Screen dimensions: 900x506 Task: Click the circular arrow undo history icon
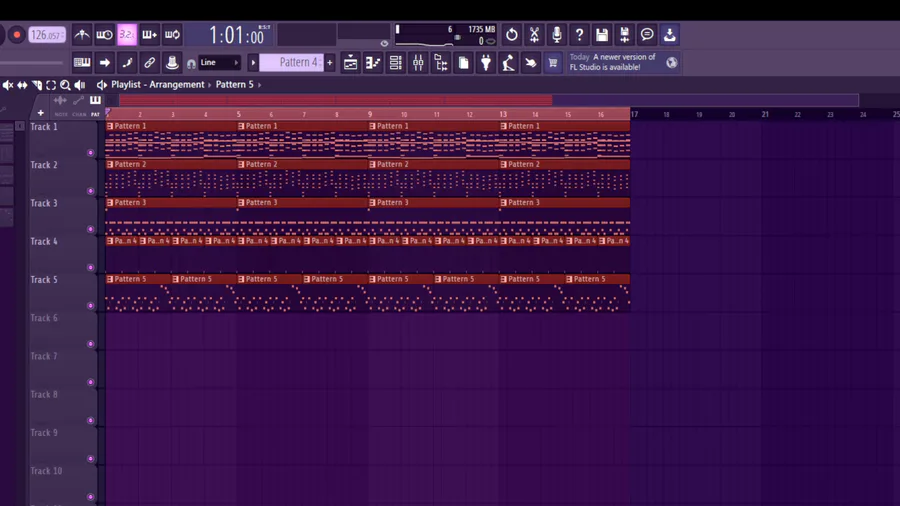[x=511, y=35]
